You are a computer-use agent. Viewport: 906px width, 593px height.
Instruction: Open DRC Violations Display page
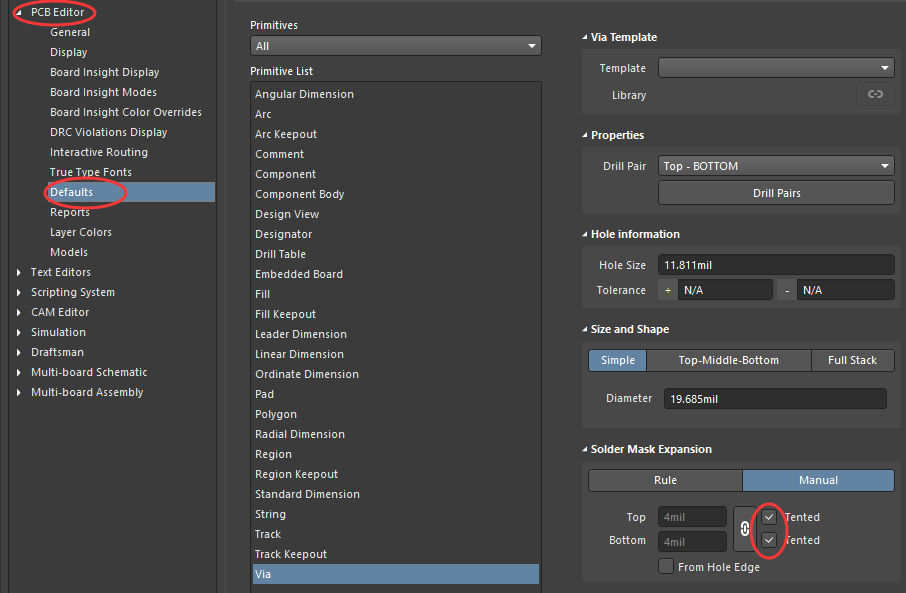[x=109, y=132]
